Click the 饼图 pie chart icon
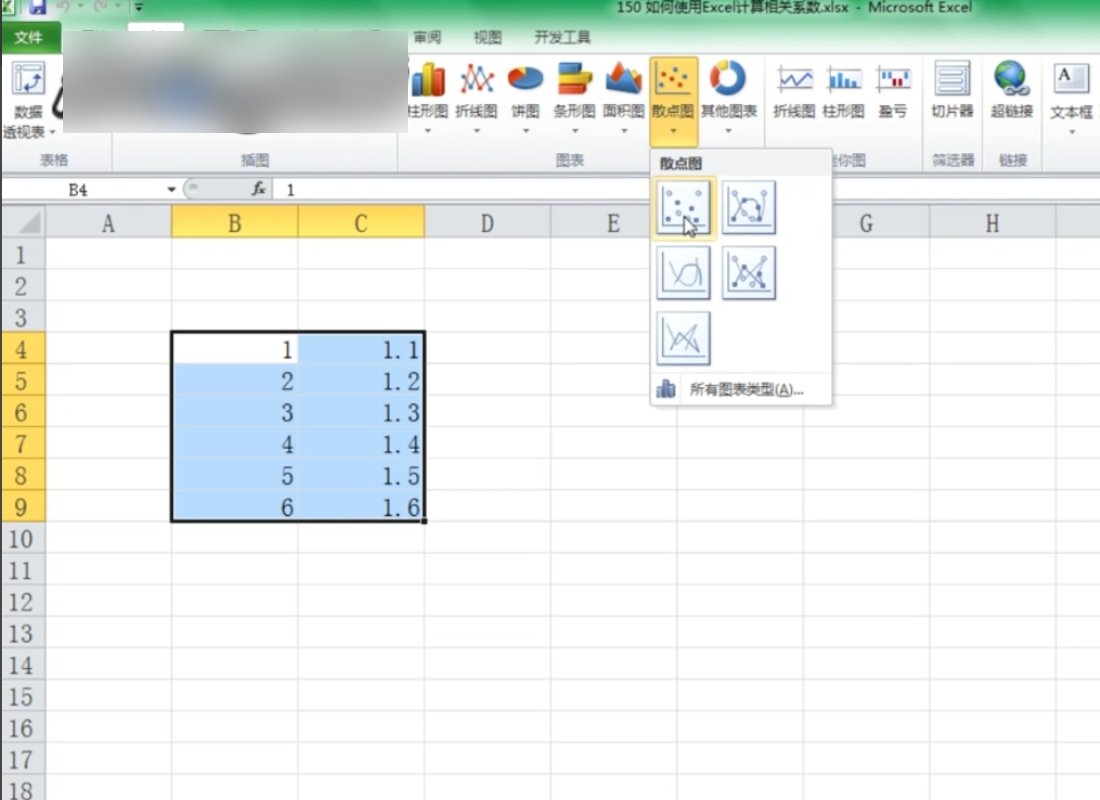The height and width of the screenshot is (800, 1100). tap(525, 90)
